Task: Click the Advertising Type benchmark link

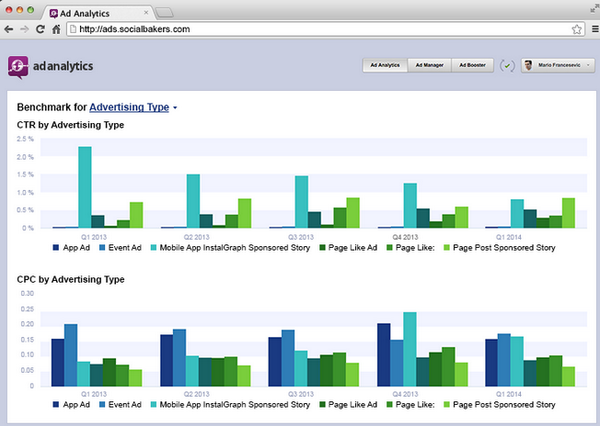Action: (x=129, y=107)
